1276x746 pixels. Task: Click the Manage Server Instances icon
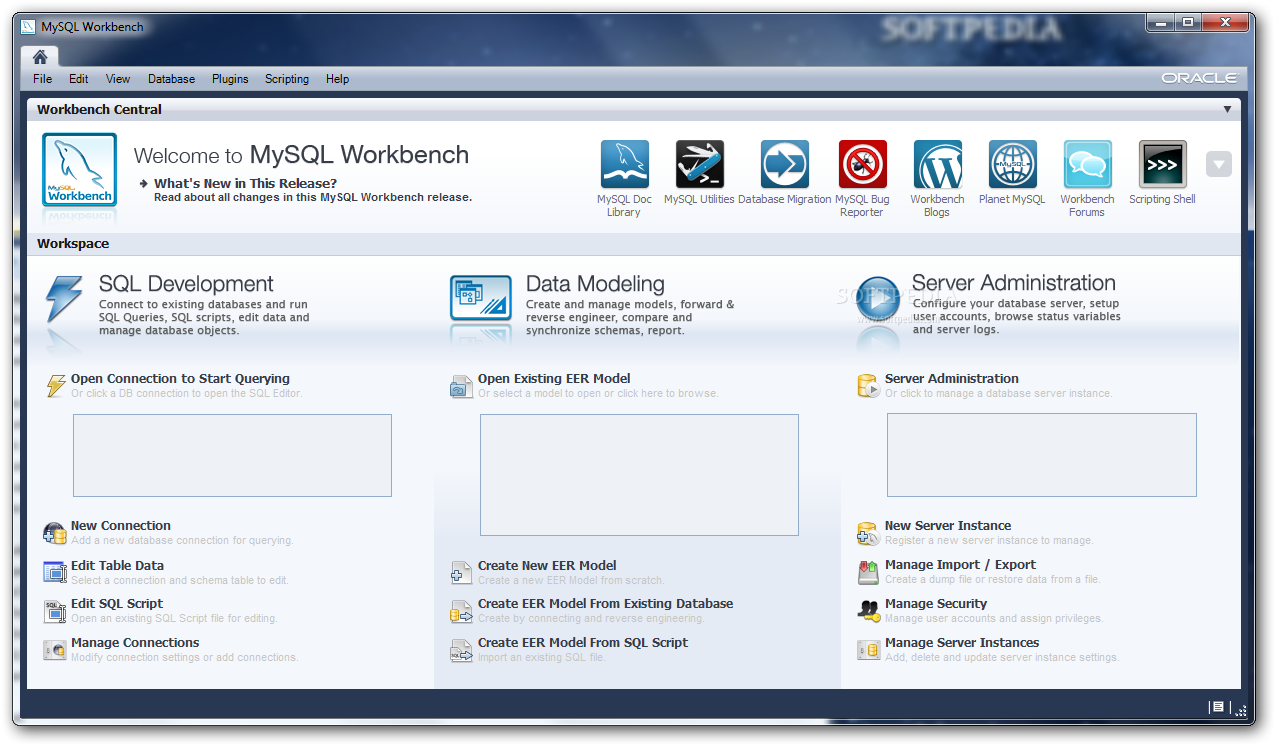coord(868,650)
